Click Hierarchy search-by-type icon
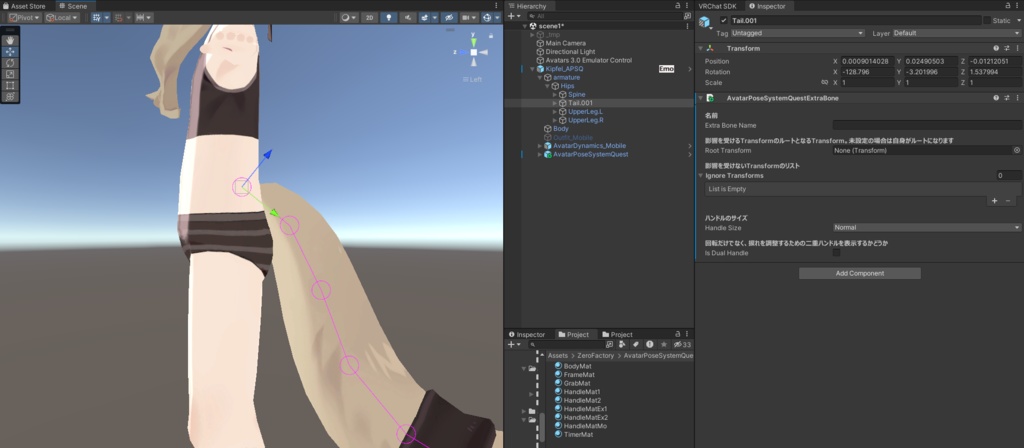This screenshot has width=1024, height=448. tap(687, 16)
